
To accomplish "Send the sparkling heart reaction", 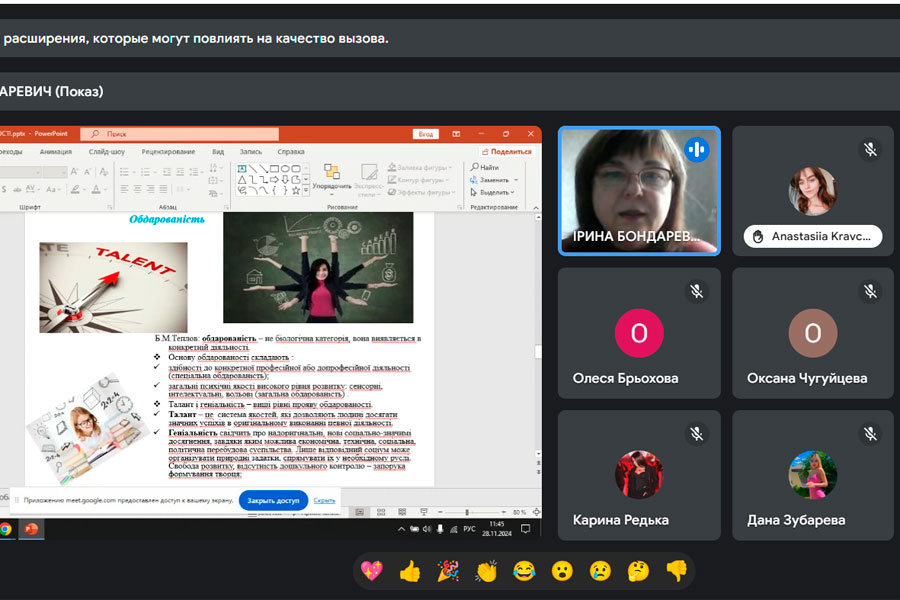I will pyautogui.click(x=371, y=571).
